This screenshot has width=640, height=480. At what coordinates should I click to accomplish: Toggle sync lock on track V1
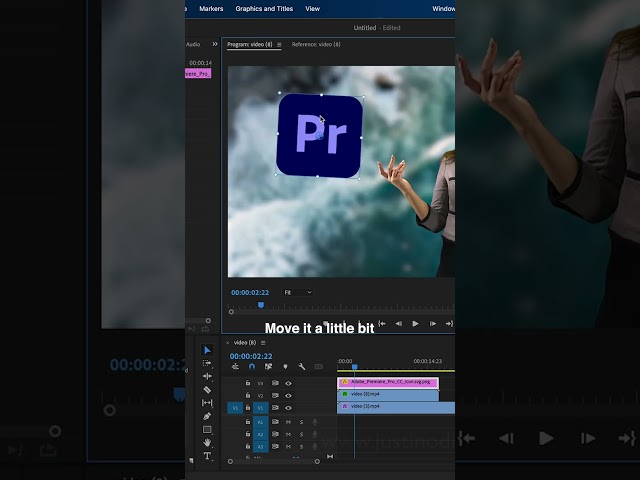click(x=275, y=408)
